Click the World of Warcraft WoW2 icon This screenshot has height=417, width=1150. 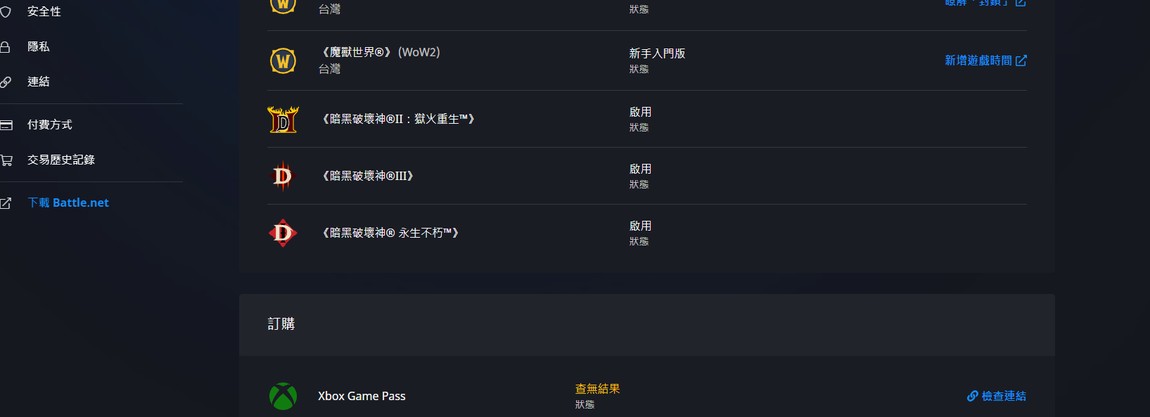click(282, 60)
